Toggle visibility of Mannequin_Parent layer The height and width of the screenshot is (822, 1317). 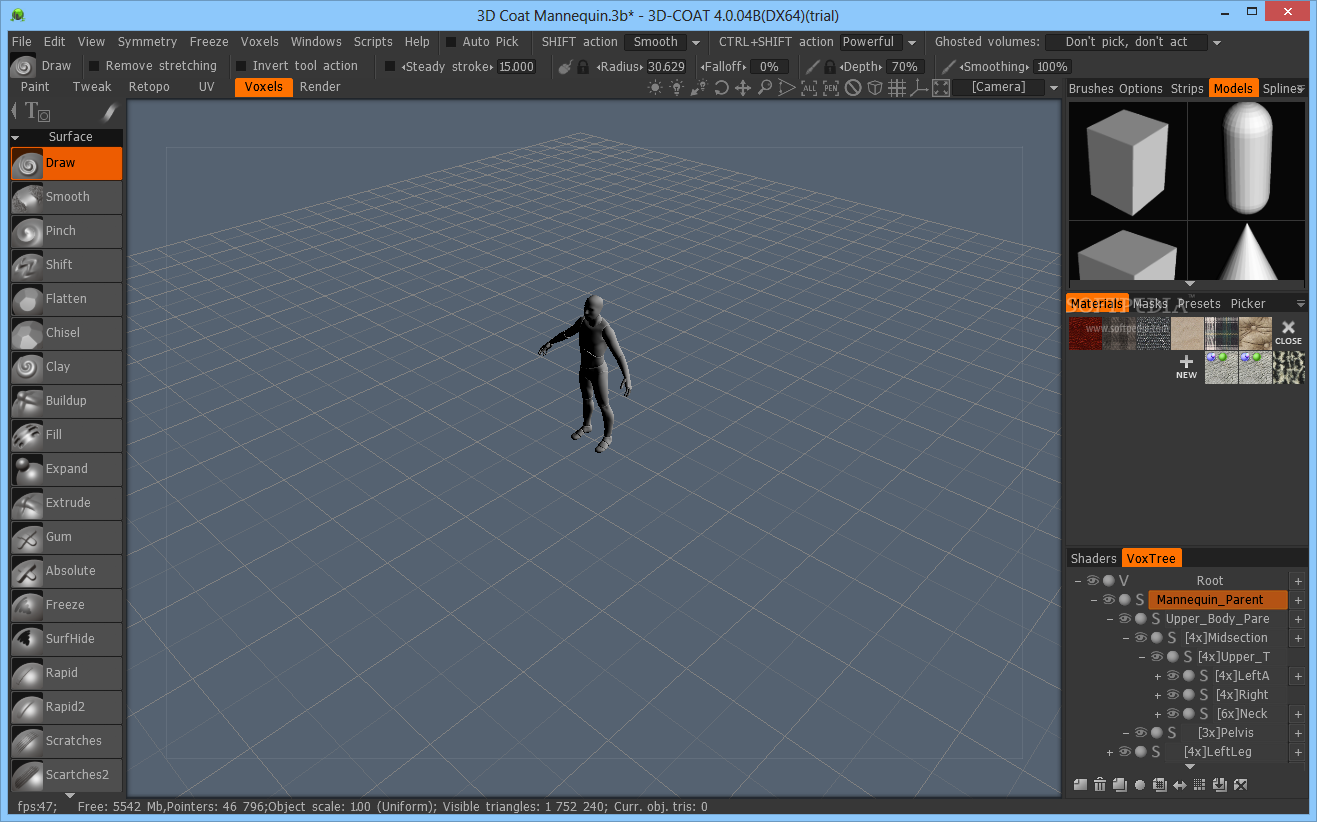(1109, 600)
